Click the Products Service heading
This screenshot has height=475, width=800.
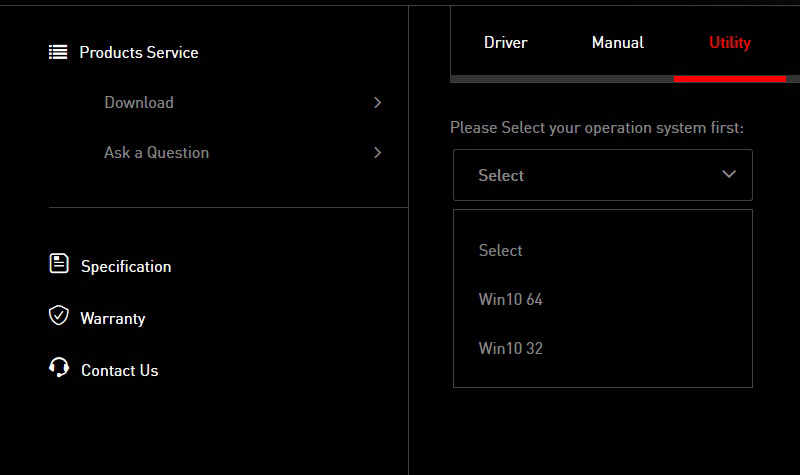(139, 52)
